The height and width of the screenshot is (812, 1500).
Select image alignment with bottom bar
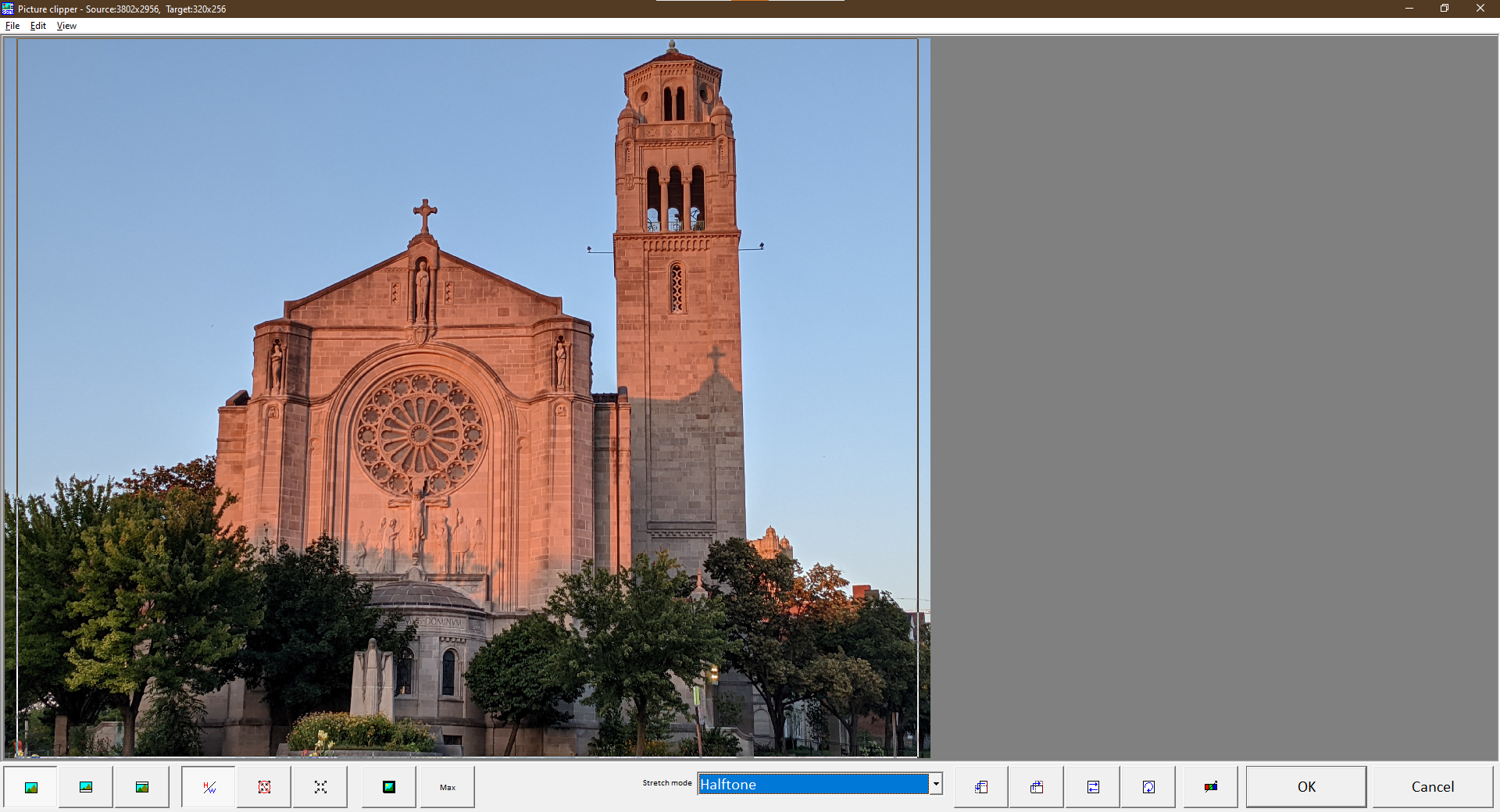point(86,787)
